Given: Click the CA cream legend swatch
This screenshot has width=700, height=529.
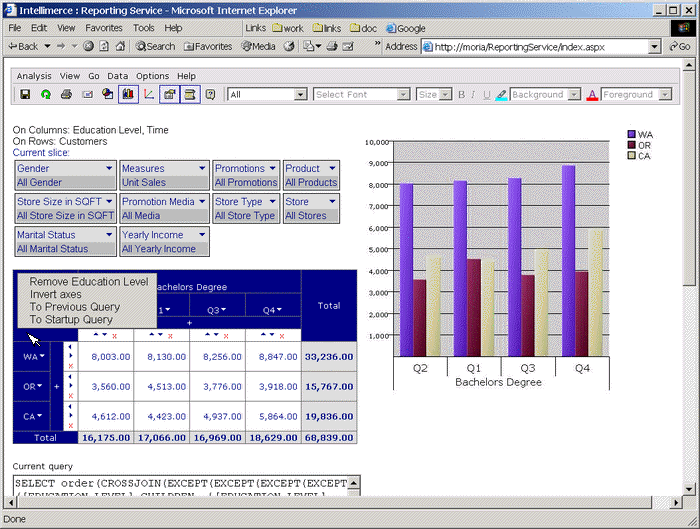Looking at the screenshot, I should click(x=631, y=156).
